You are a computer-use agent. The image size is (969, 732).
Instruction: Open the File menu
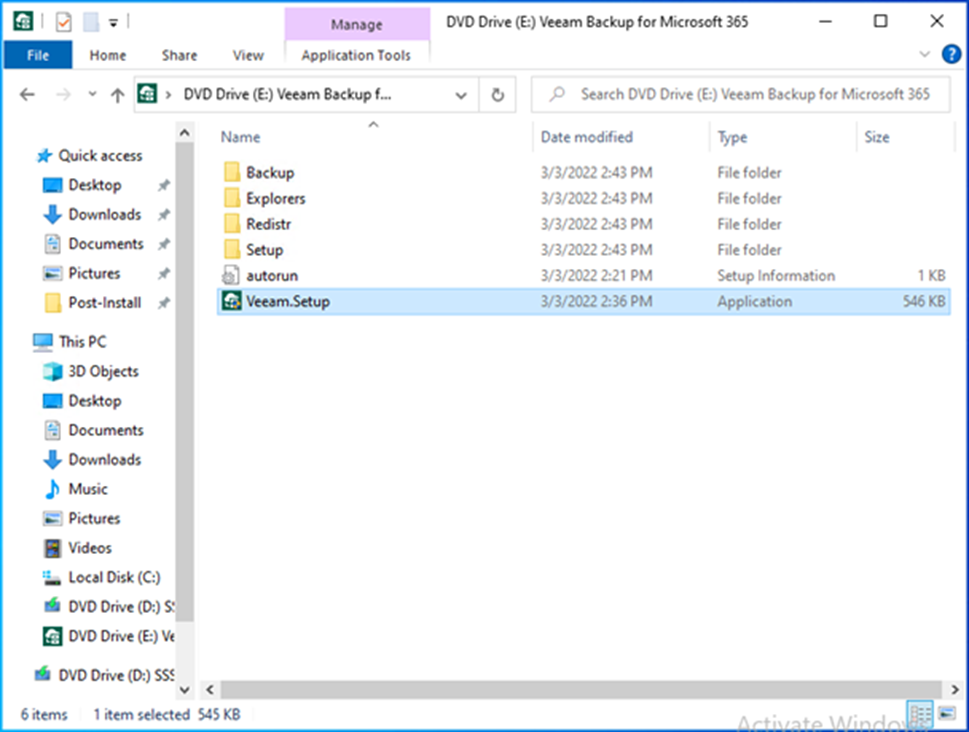[37, 55]
